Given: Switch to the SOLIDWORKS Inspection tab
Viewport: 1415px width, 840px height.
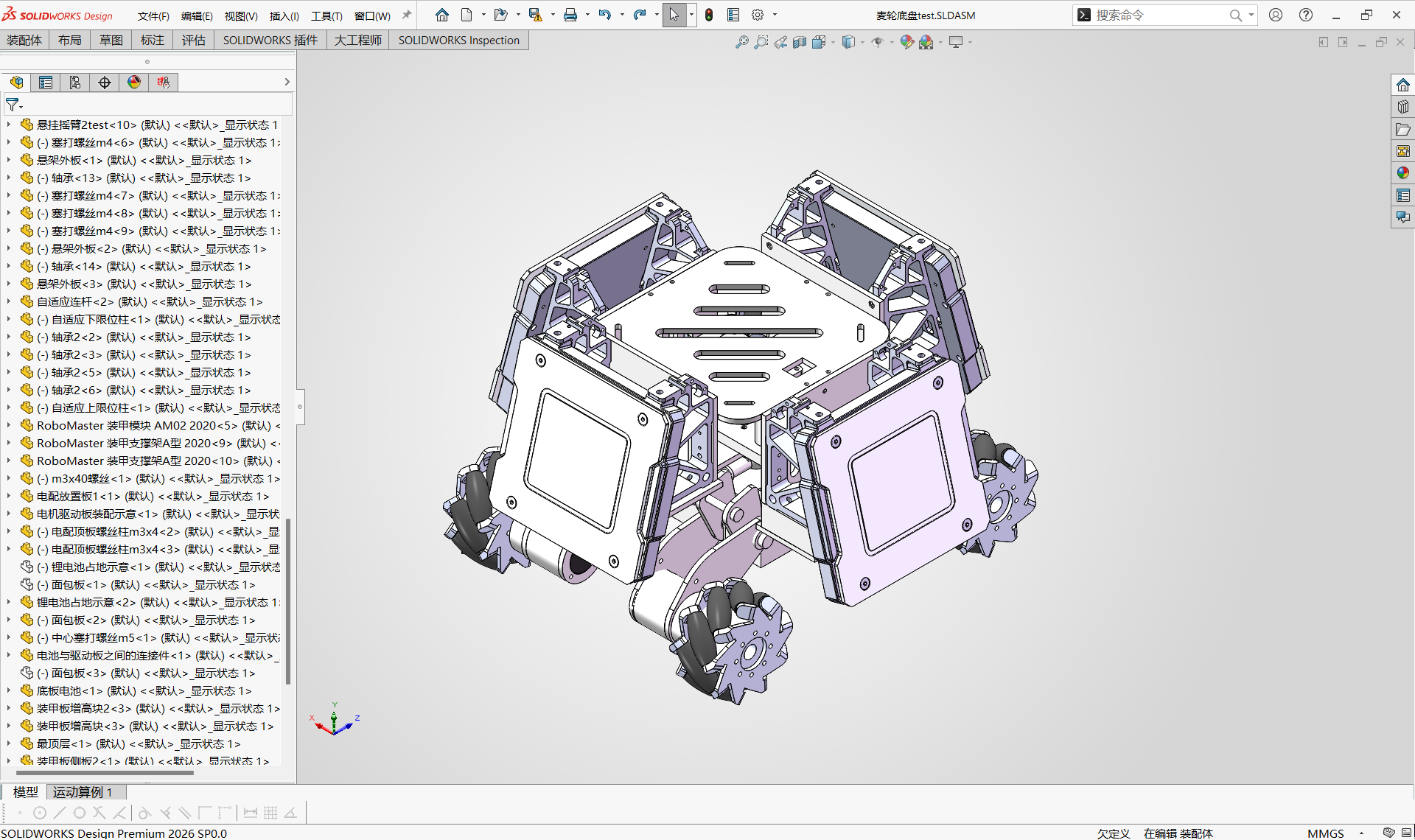Looking at the screenshot, I should pos(458,41).
